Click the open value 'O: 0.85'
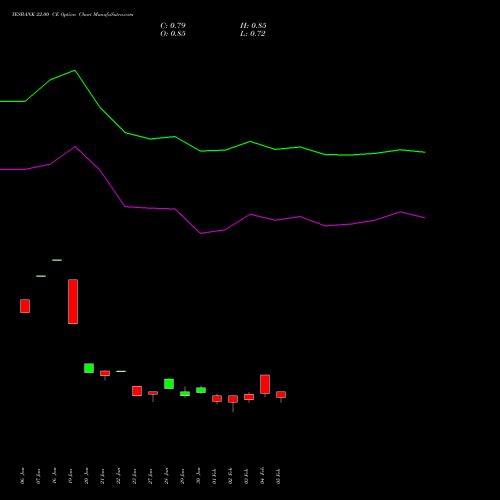The image size is (500, 500). [173, 34]
